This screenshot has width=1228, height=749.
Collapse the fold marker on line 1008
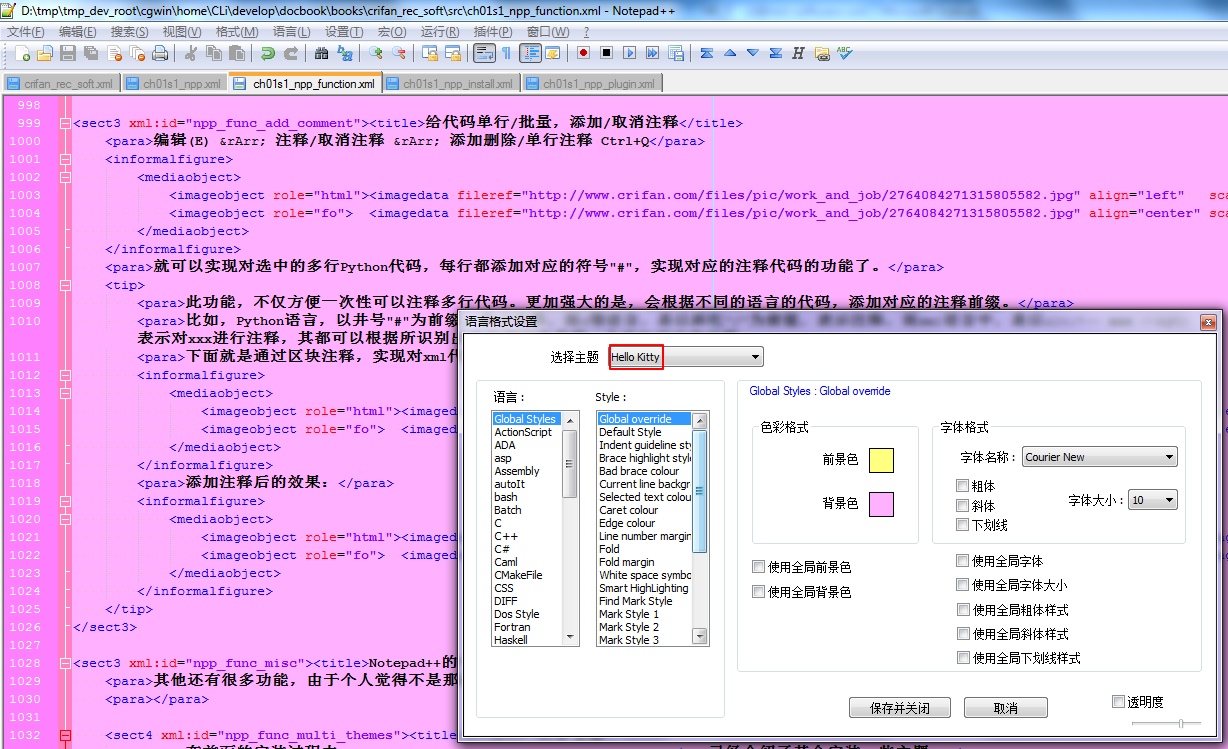pos(65,285)
